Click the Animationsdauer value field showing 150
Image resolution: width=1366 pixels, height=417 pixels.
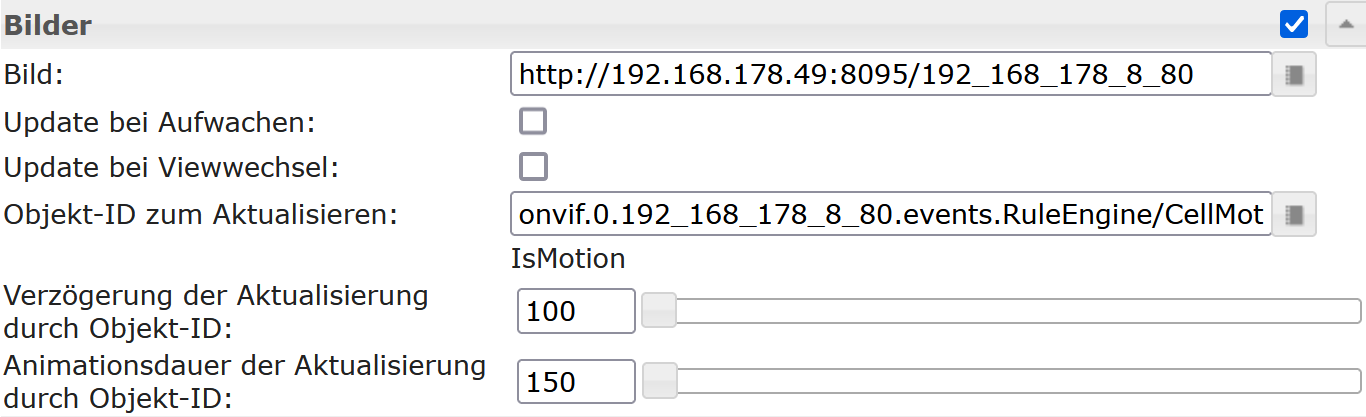tap(577, 381)
